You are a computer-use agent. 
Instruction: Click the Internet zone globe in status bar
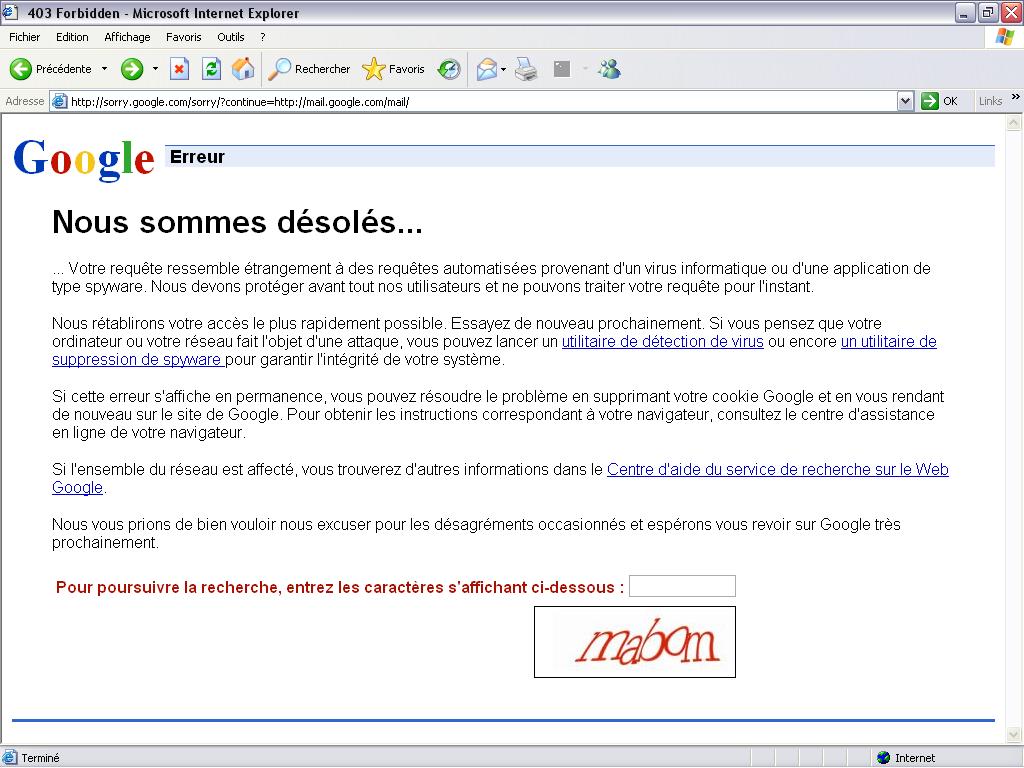pyautogui.click(x=884, y=758)
